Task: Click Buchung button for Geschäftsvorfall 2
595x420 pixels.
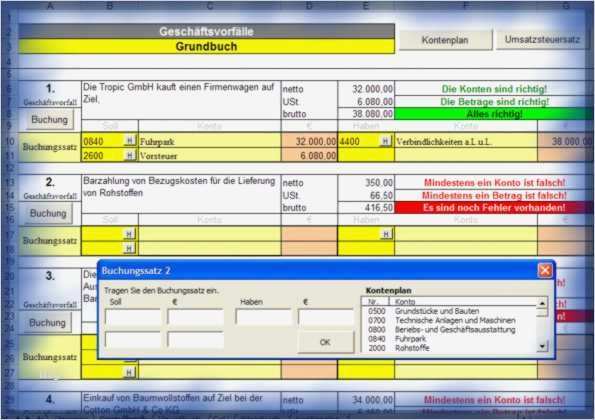Action: [x=48, y=214]
